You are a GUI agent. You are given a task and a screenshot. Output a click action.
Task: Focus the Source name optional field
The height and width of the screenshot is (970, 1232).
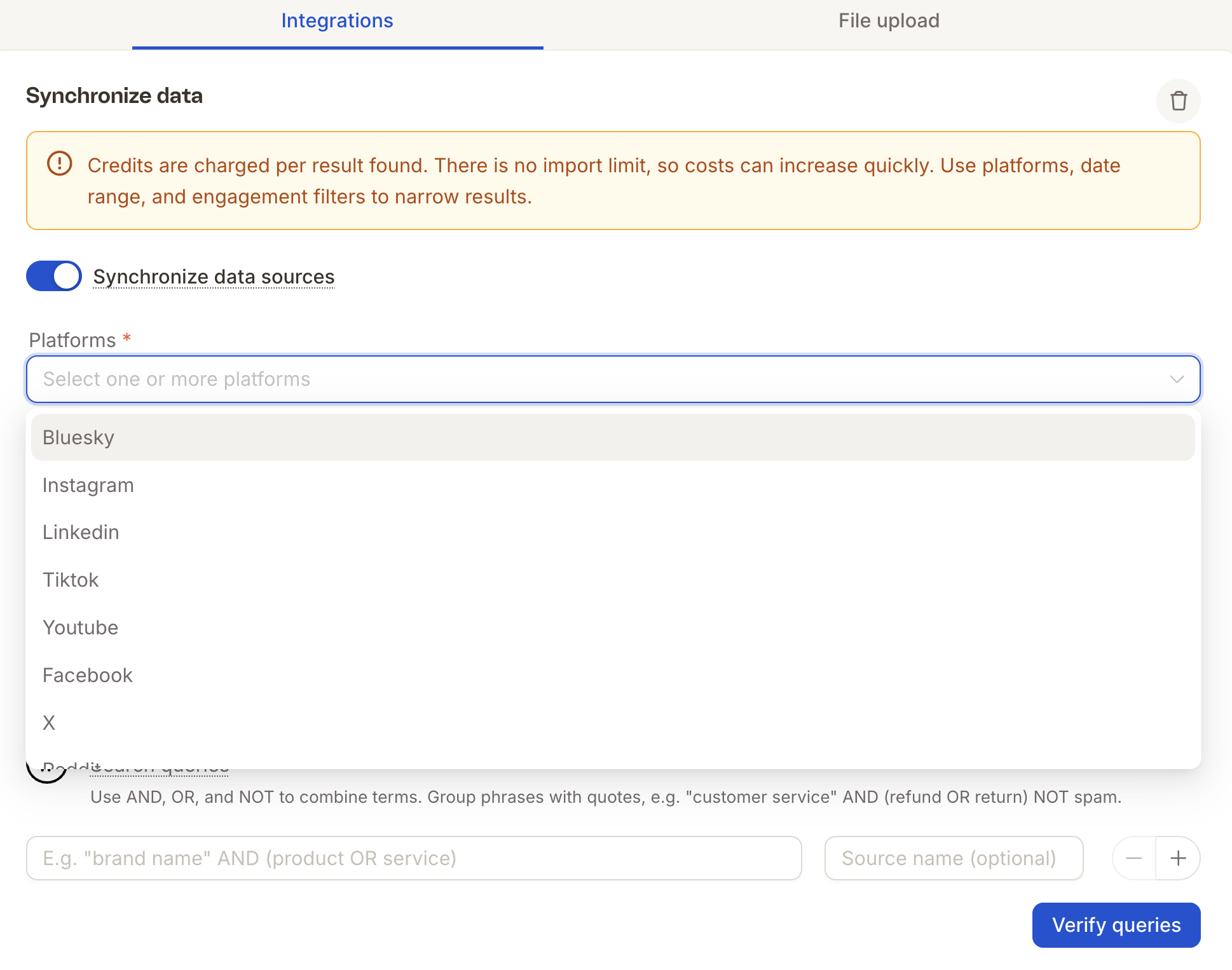coord(954,858)
